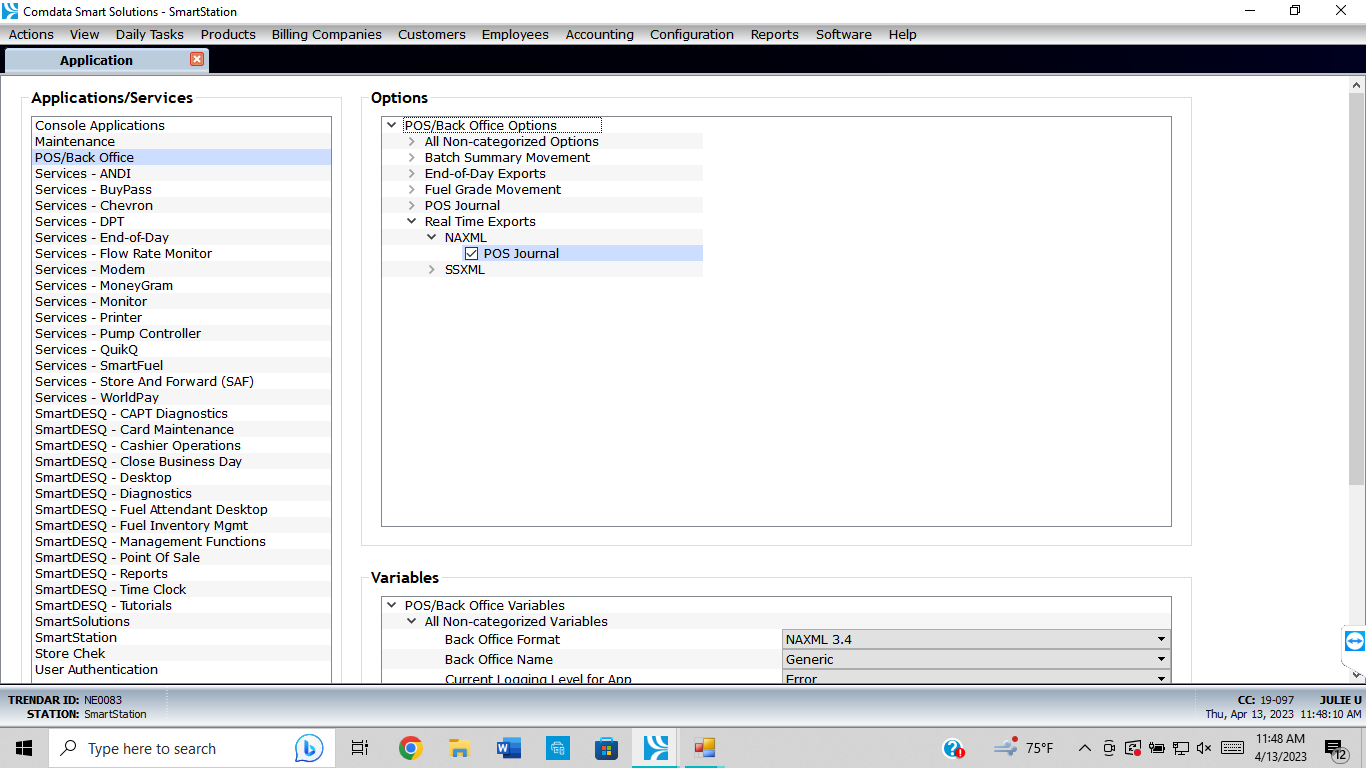Expand the SSXML tree node
The image size is (1366, 768).
point(432,270)
